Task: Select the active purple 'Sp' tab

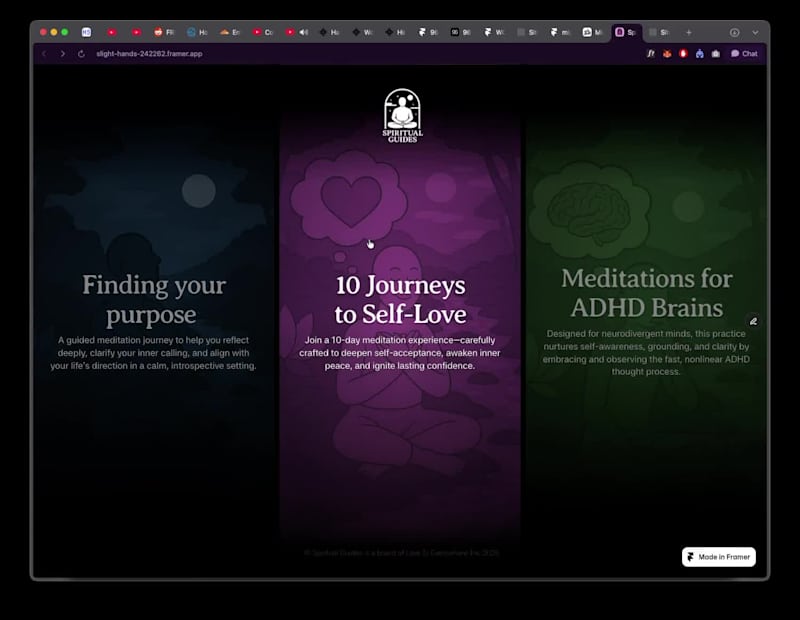Action: 626,32
